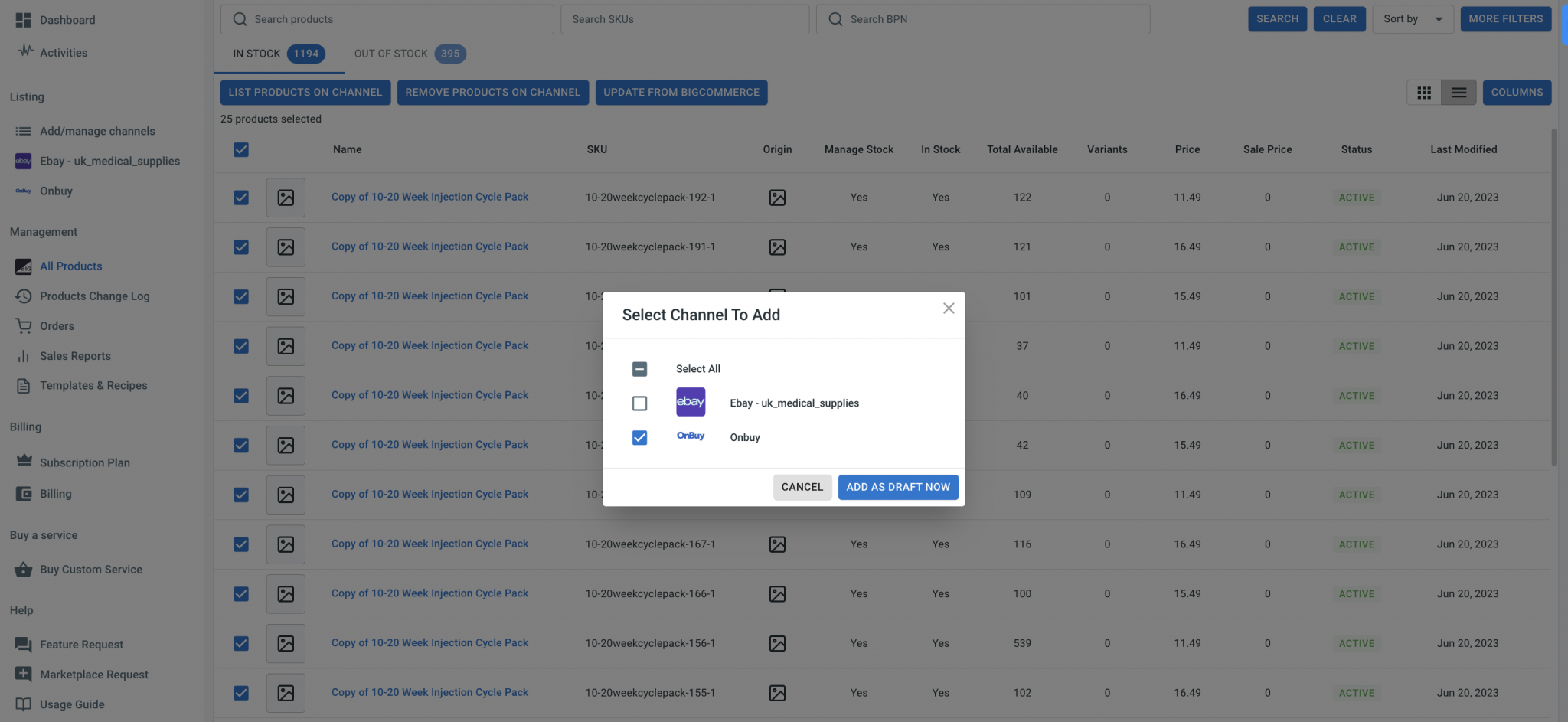Expand More Filters options

[x=1505, y=19]
